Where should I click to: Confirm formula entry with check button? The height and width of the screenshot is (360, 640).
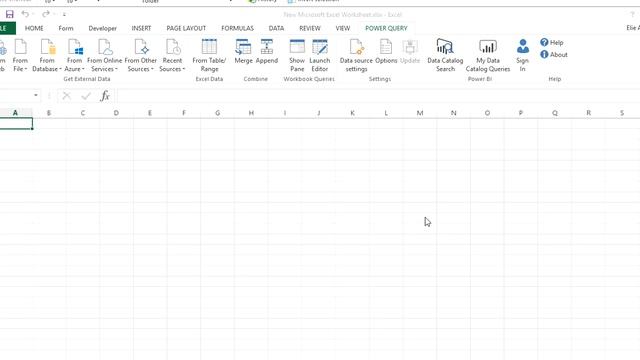tap(86, 96)
